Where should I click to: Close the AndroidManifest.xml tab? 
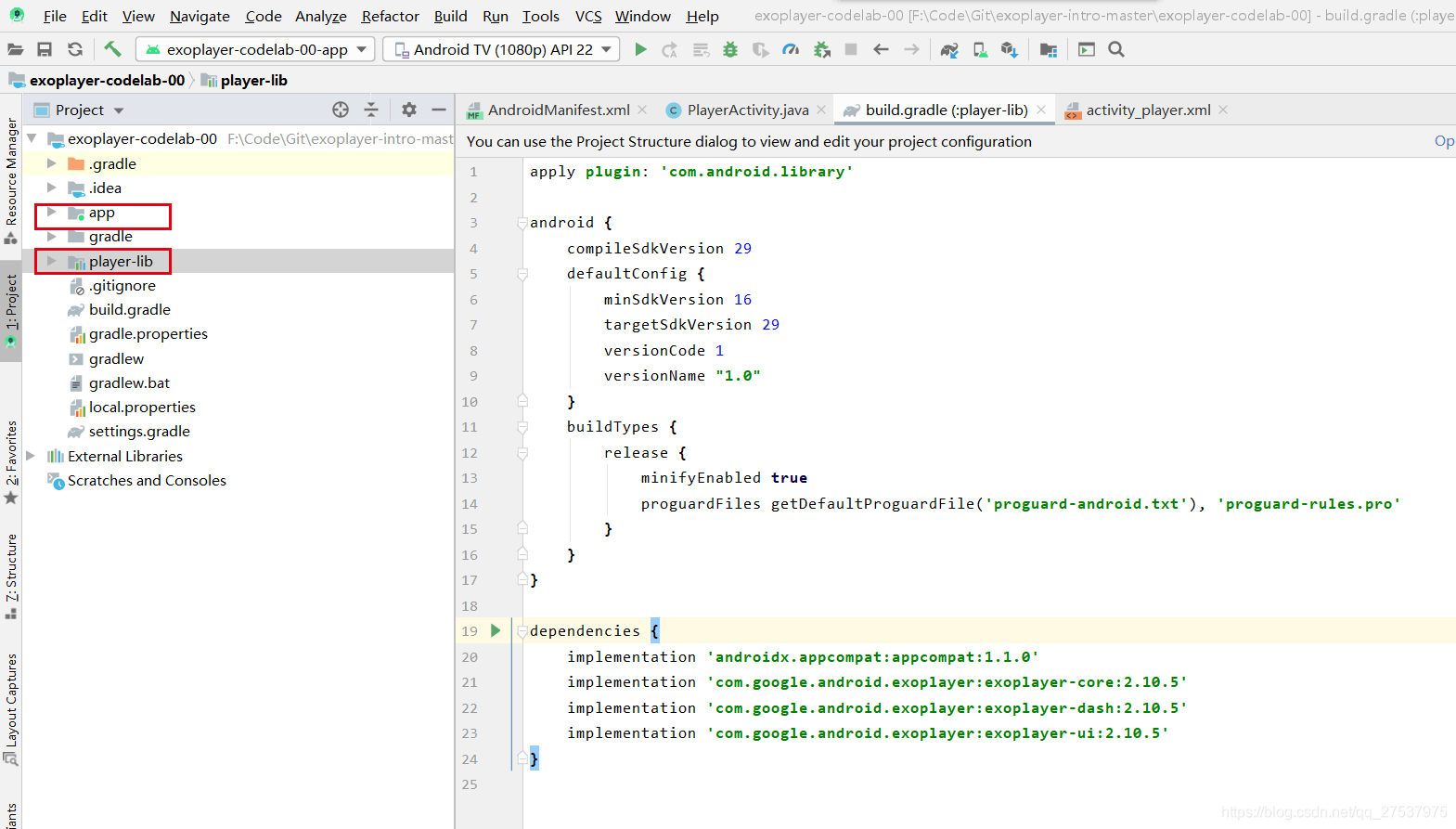642,110
